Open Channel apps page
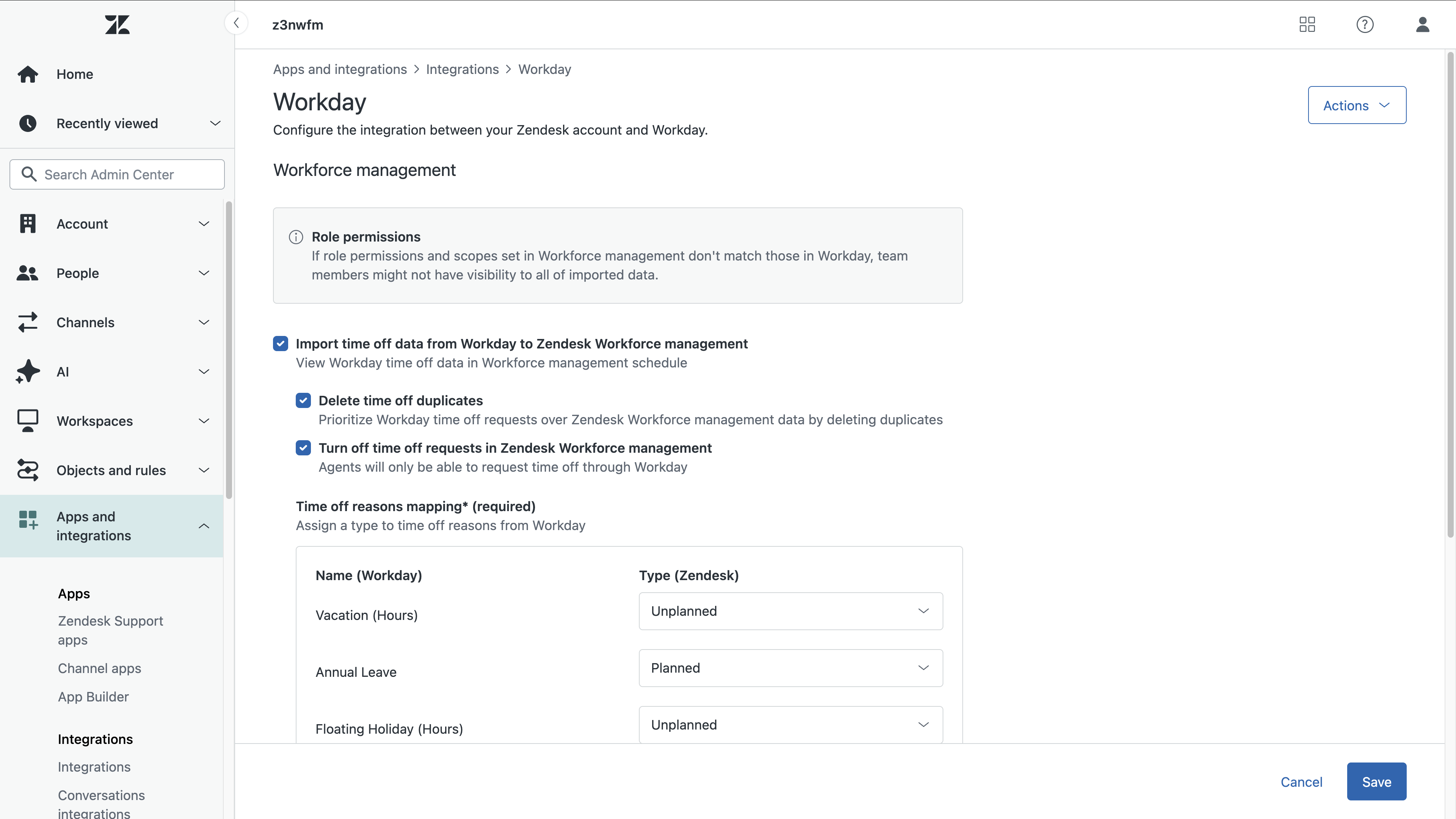This screenshot has height=819, width=1456. pyautogui.click(x=99, y=668)
